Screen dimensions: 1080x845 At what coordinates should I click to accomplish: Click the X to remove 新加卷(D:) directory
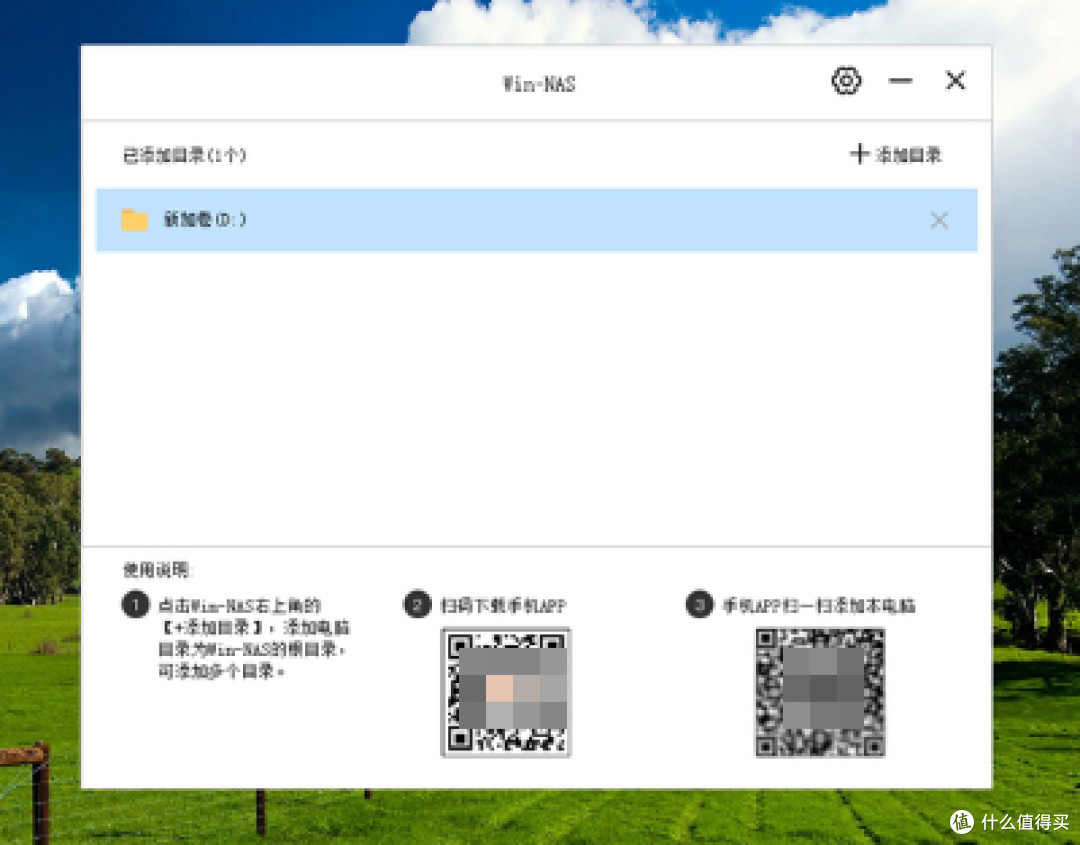tap(938, 220)
